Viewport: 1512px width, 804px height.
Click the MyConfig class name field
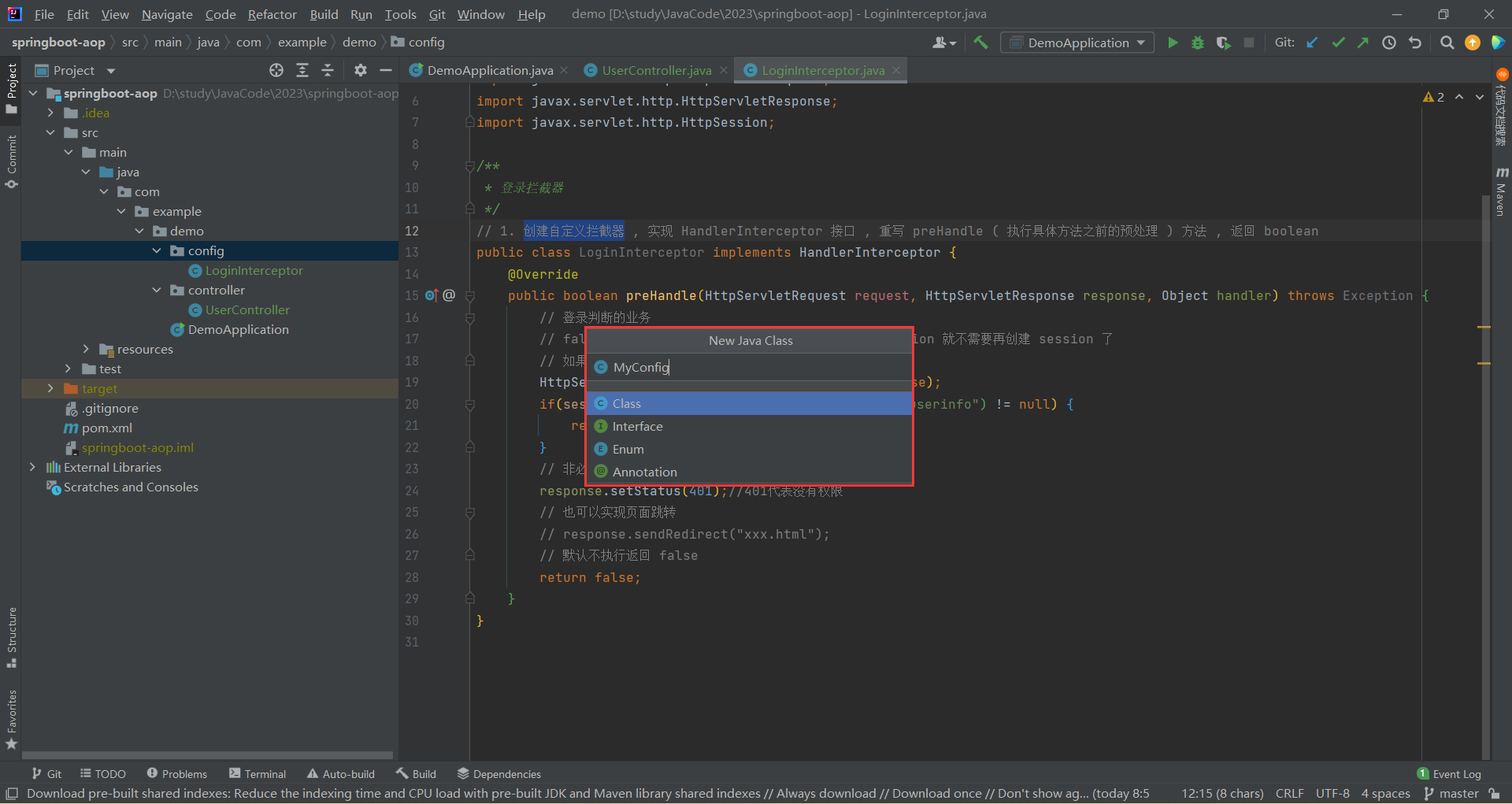coord(750,367)
